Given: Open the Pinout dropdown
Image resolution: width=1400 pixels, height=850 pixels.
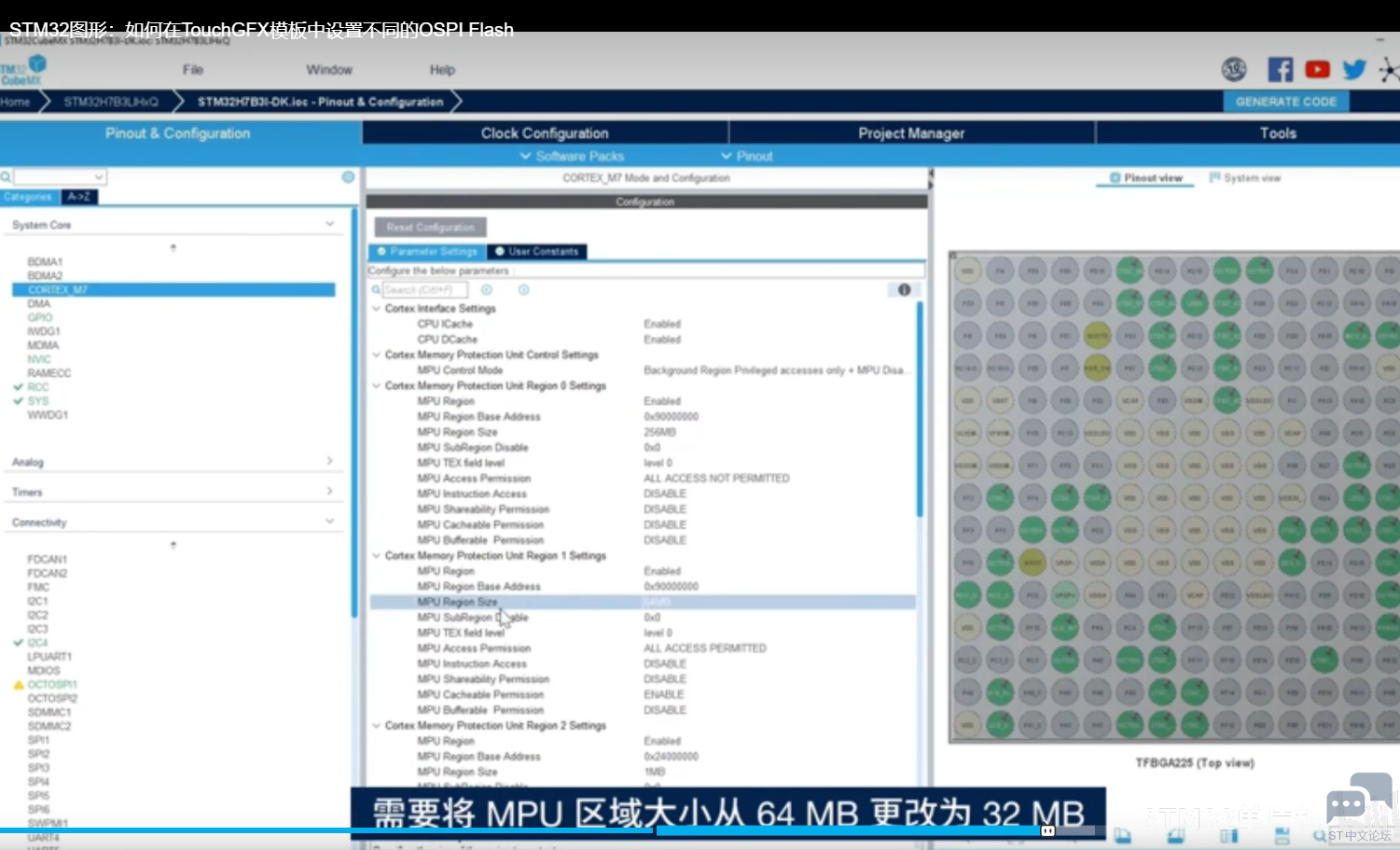Looking at the screenshot, I should pos(746,156).
